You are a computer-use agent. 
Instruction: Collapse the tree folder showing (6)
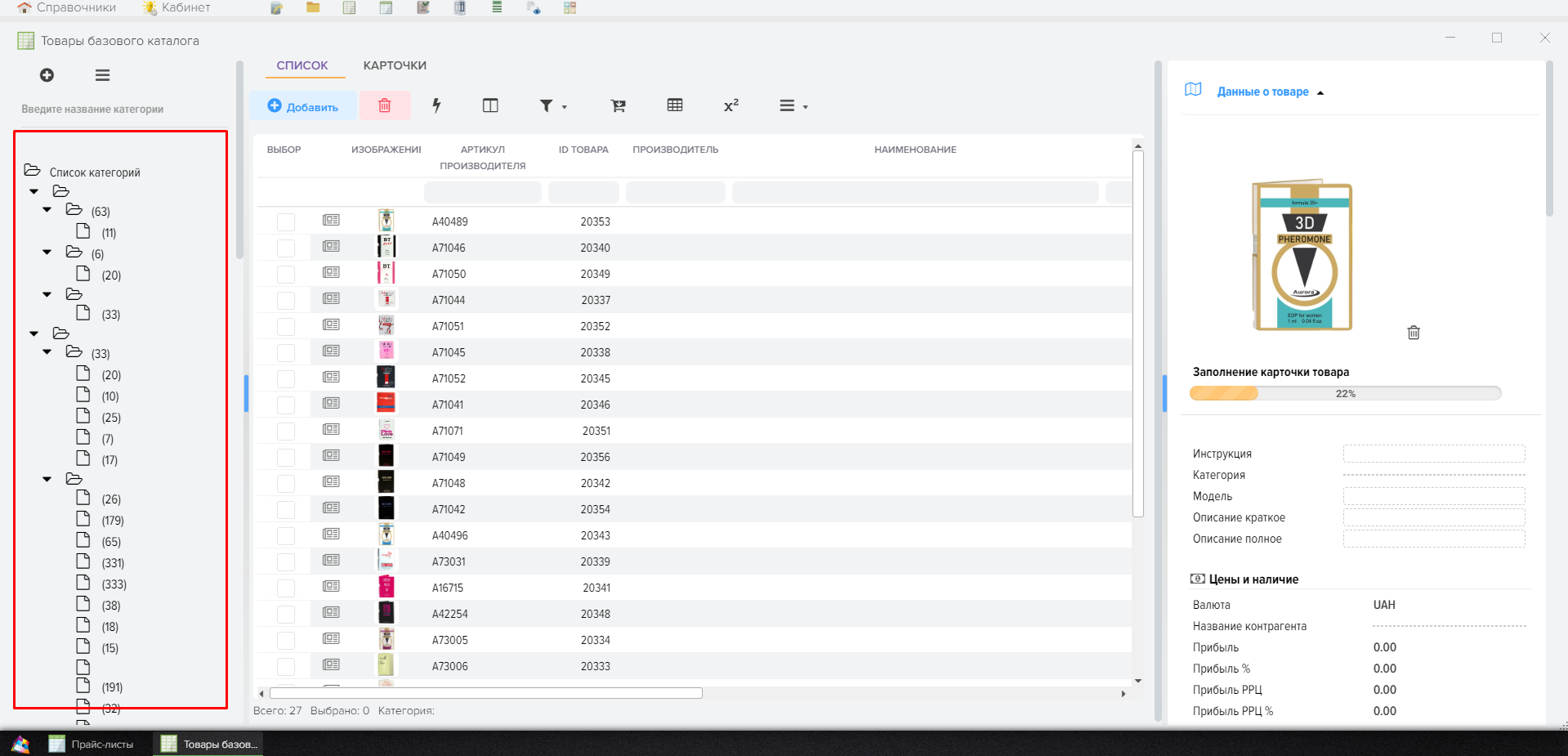tap(47, 253)
